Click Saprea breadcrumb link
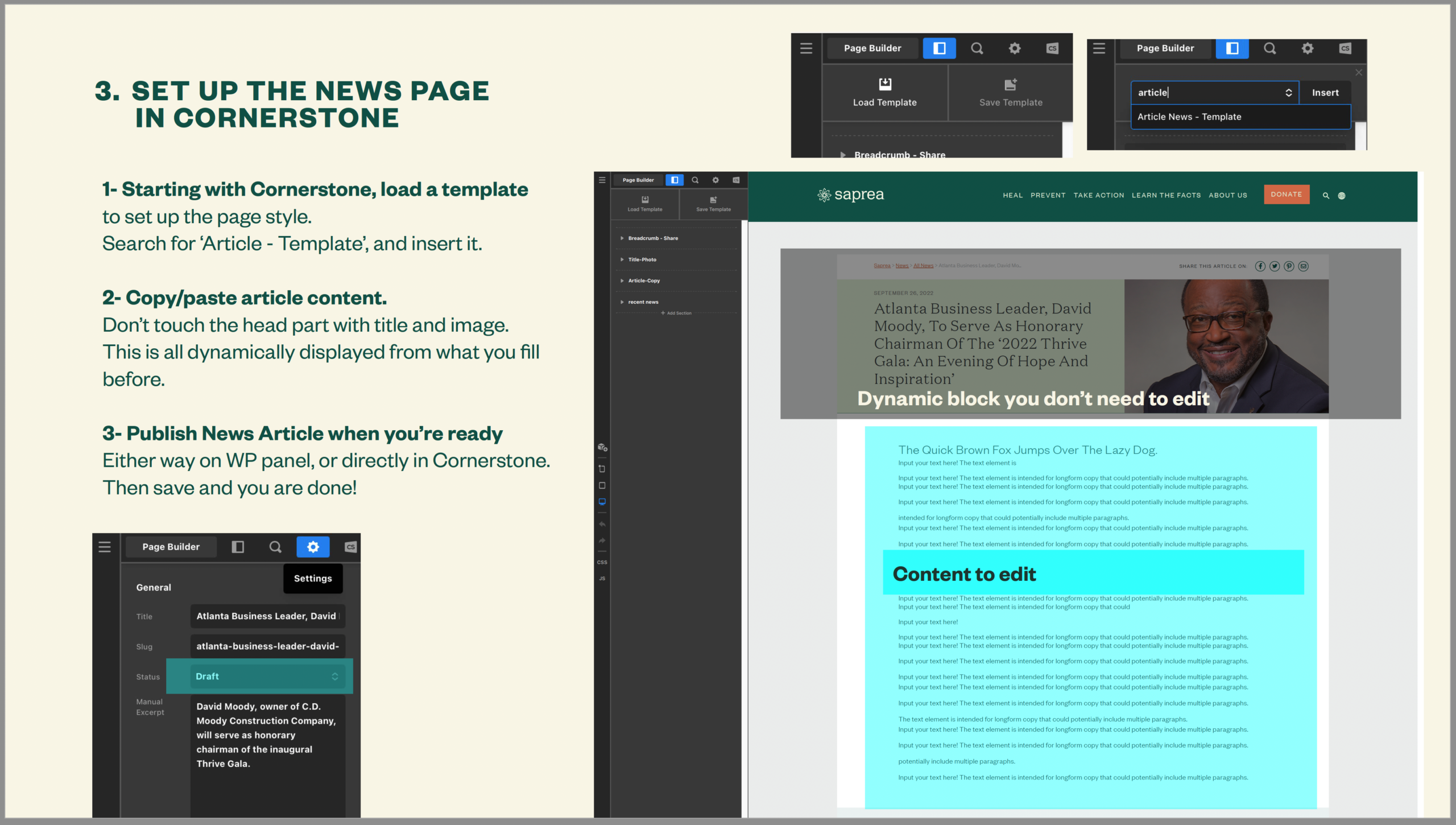 coord(882,266)
